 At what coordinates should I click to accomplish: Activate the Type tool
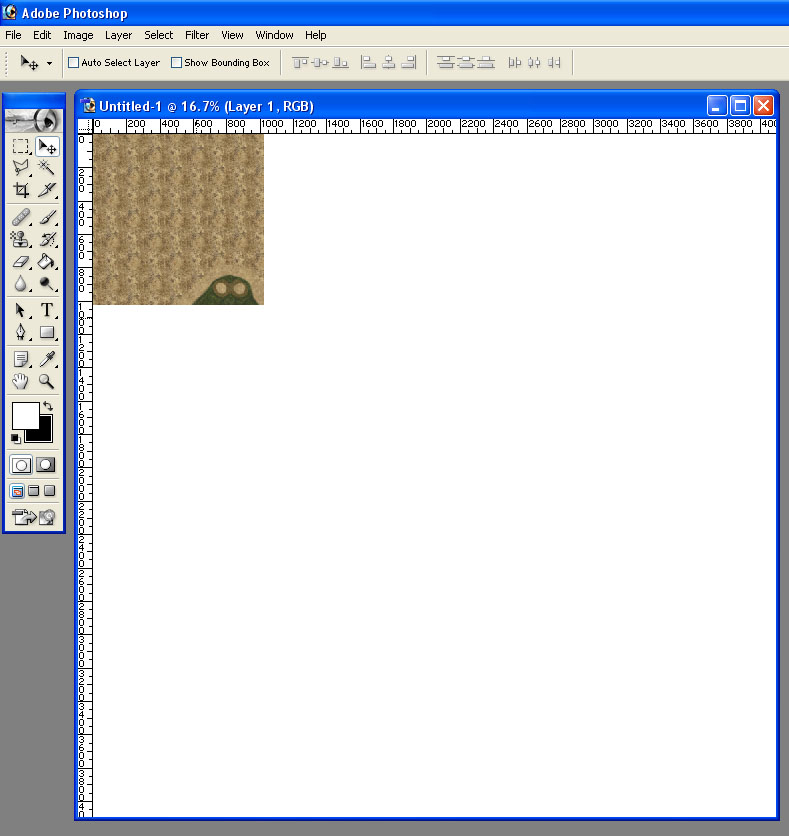47,310
